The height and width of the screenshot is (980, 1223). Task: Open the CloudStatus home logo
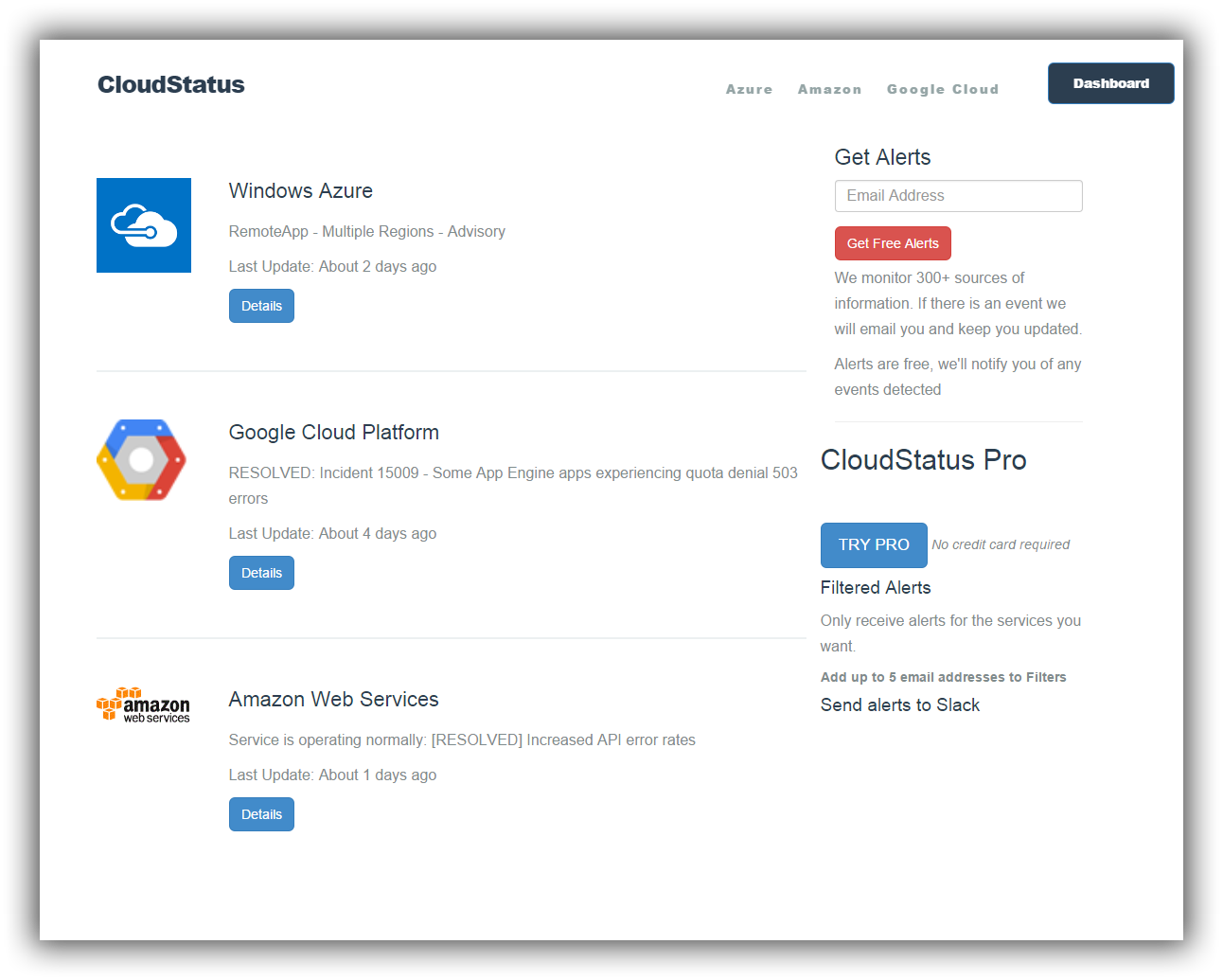pos(171,85)
